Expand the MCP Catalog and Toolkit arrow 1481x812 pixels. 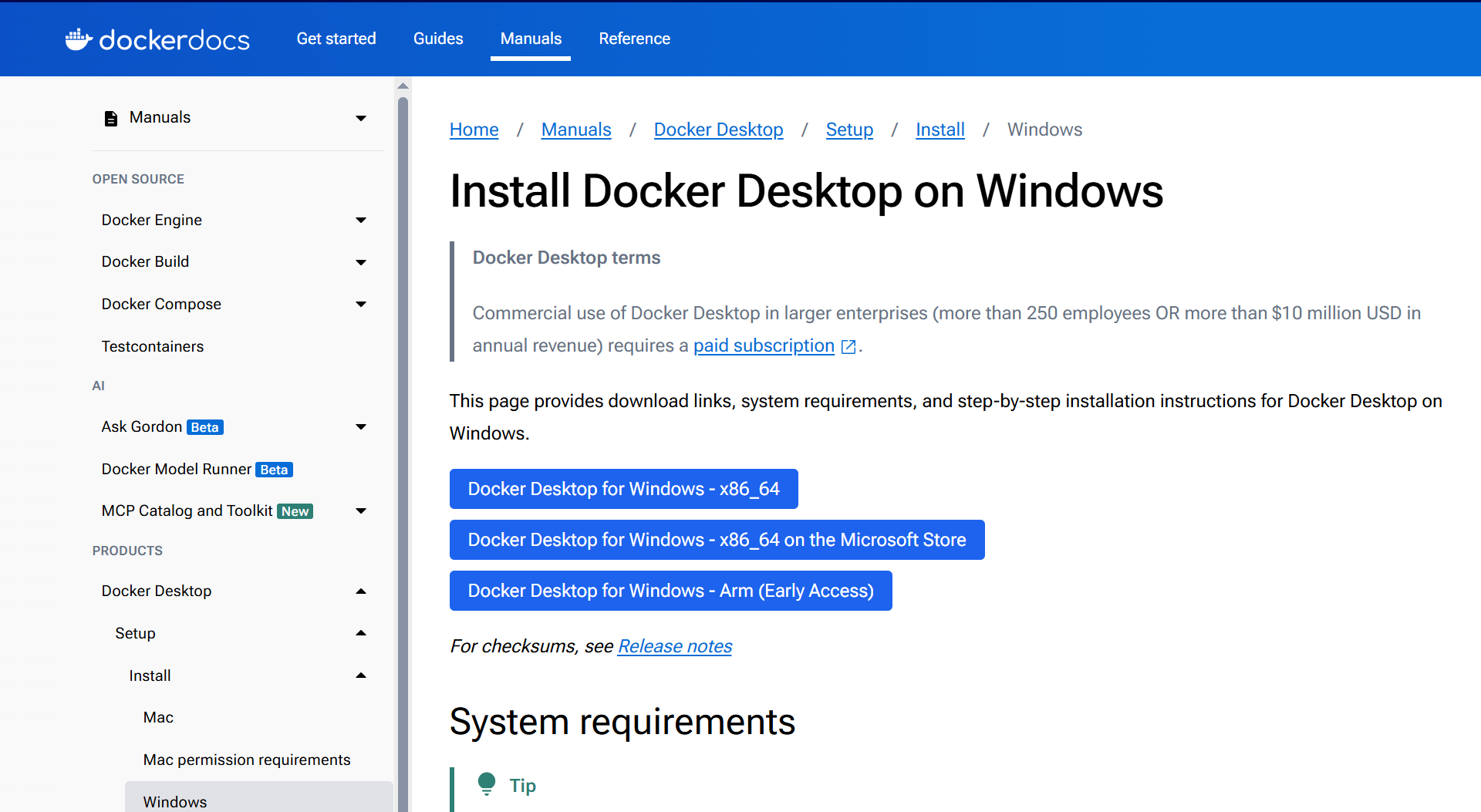pyautogui.click(x=361, y=510)
